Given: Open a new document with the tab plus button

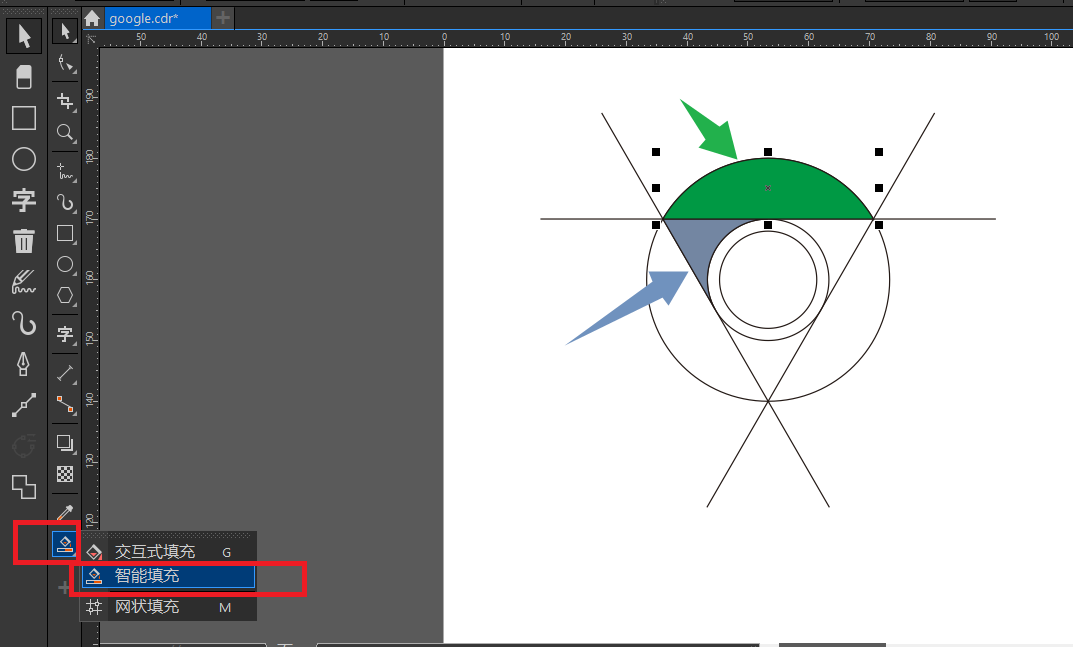Looking at the screenshot, I should pyautogui.click(x=222, y=18).
